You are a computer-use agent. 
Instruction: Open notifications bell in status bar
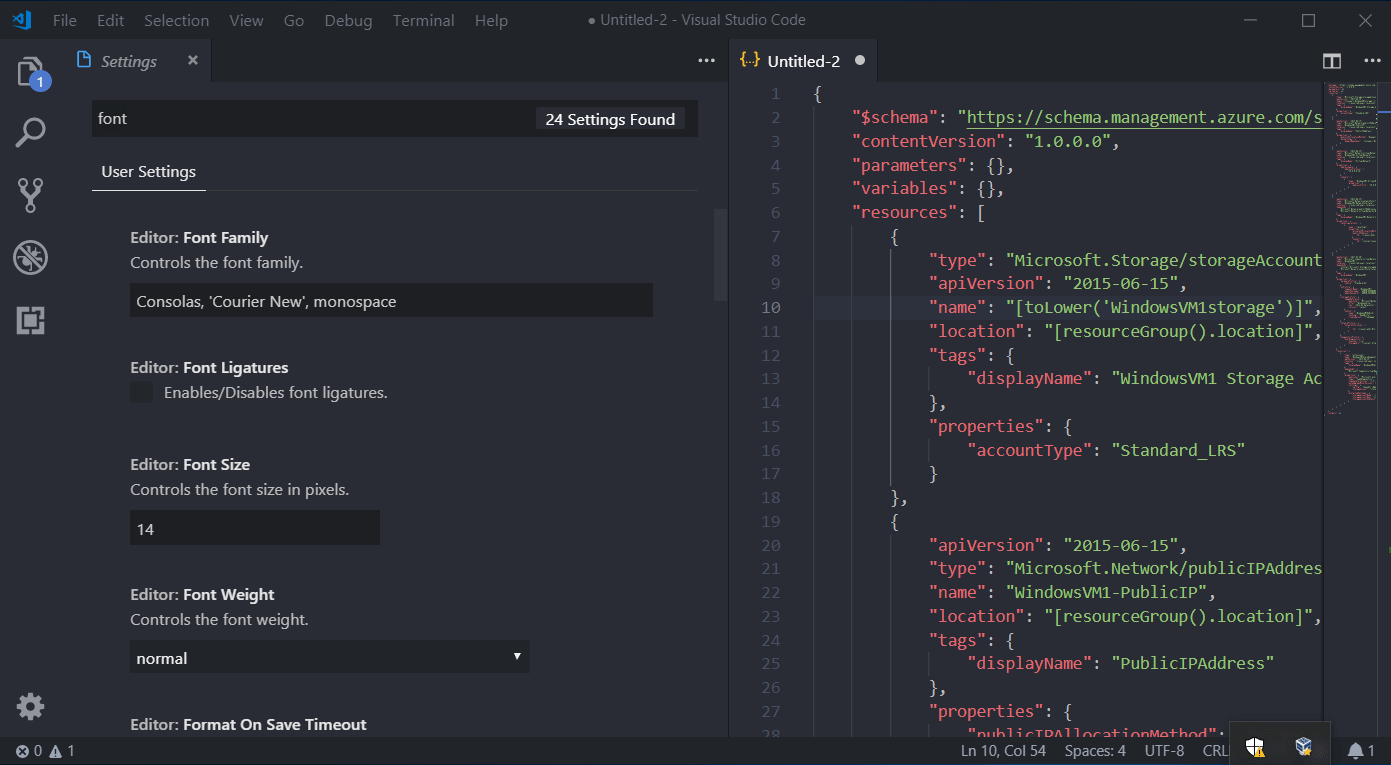(1356, 750)
